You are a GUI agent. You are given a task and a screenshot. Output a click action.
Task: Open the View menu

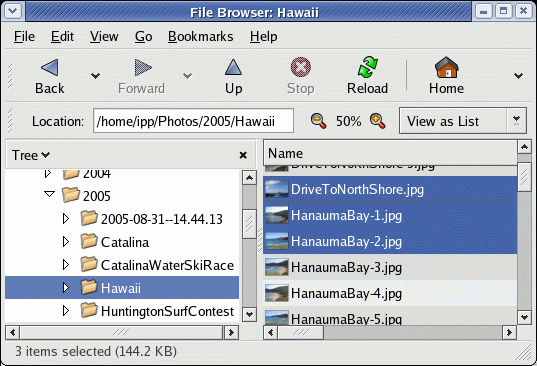(x=104, y=36)
